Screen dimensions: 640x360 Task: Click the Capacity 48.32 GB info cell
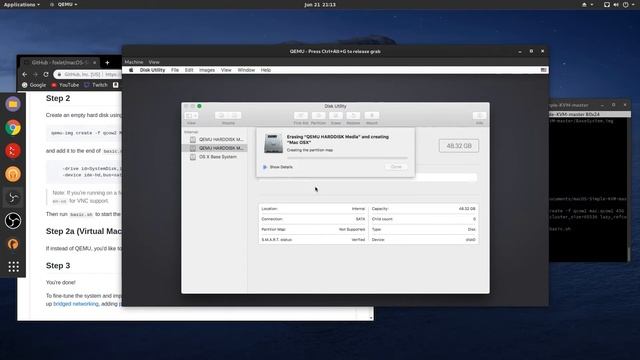(x=424, y=209)
